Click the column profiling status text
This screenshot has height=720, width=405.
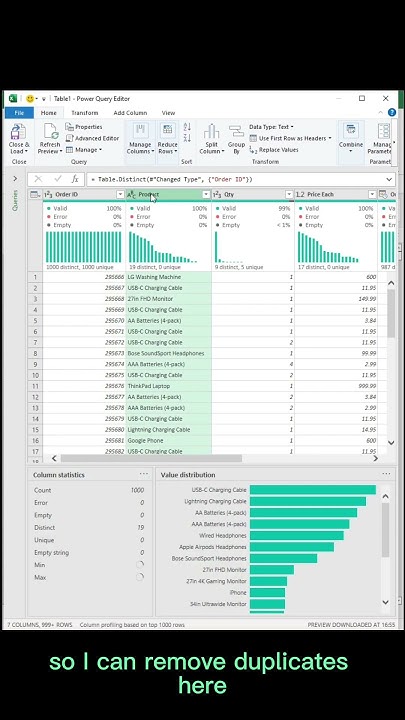(132, 625)
